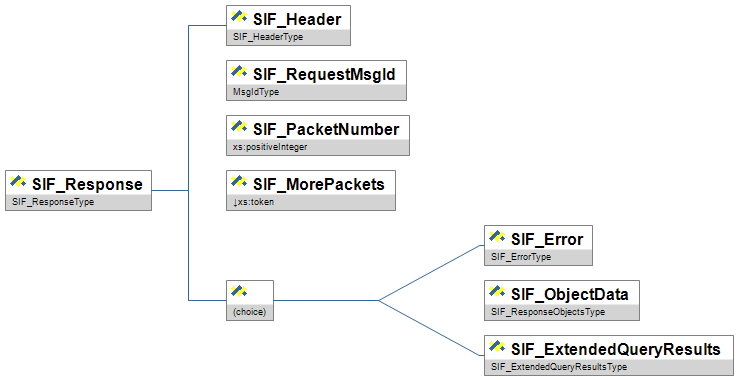This screenshot has width=738, height=380.
Task: Select the SIF_ExtendedQueryResultsType label
Action: pyautogui.click(x=559, y=367)
